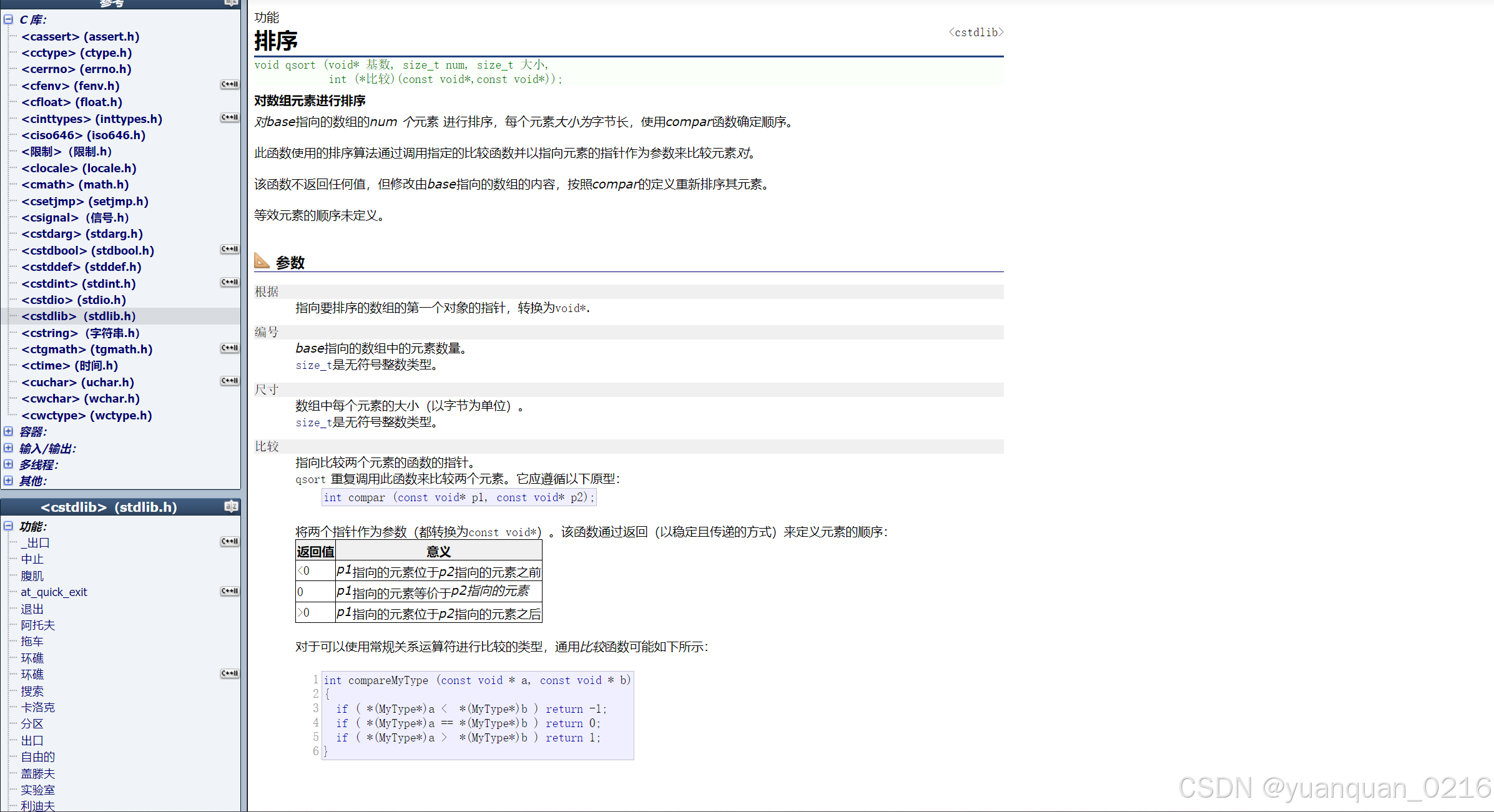Click the ruler icon beside 参数 heading
Screen dimensions: 1494x812
click(262, 261)
